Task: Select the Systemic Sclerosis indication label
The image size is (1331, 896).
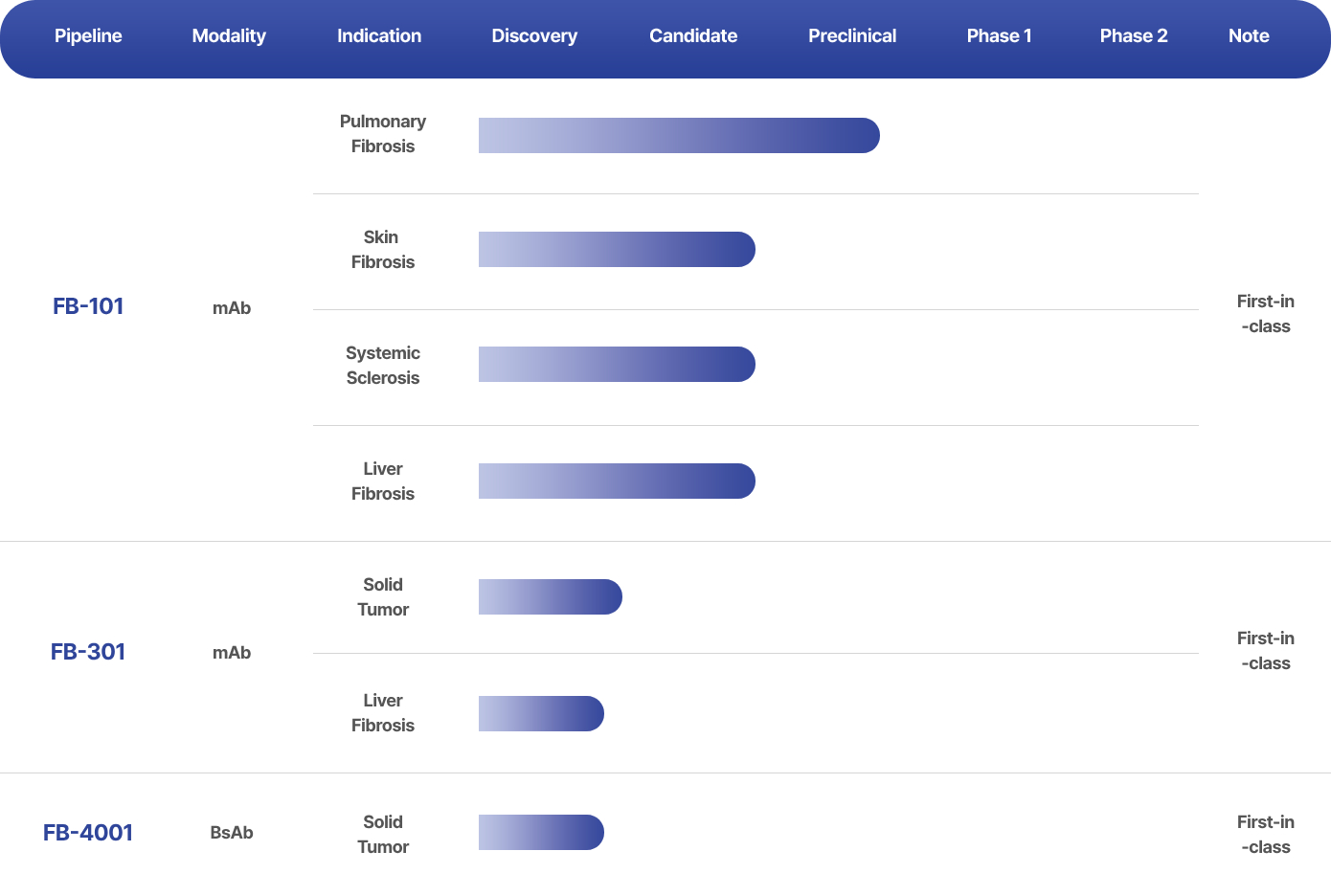Action: (x=383, y=366)
